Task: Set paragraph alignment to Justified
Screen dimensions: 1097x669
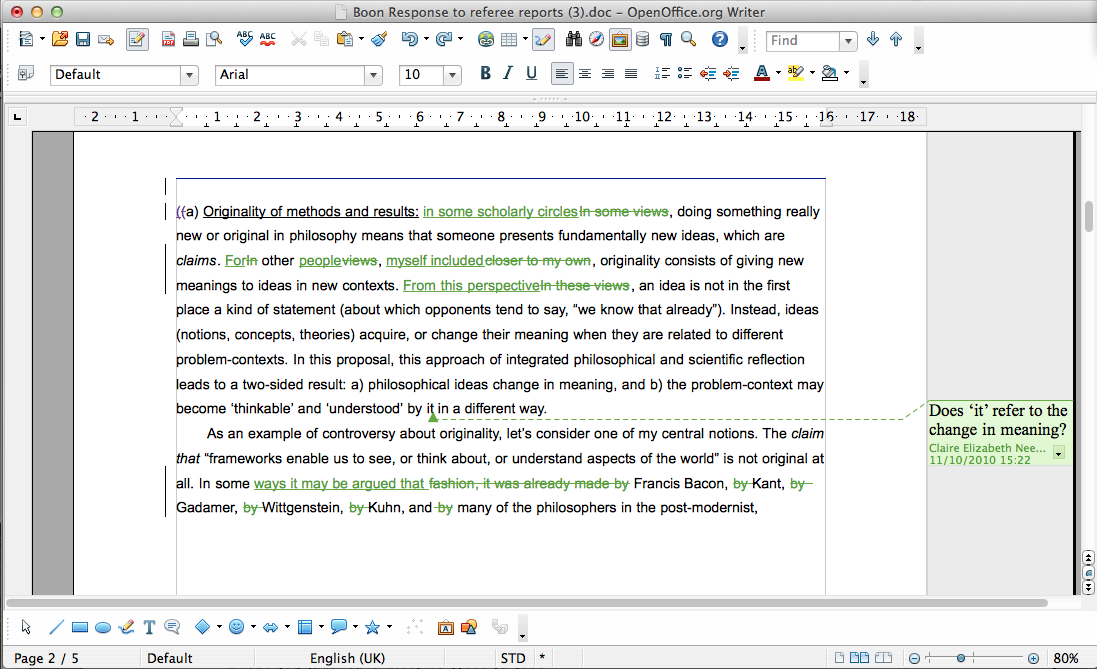Action: (x=631, y=73)
